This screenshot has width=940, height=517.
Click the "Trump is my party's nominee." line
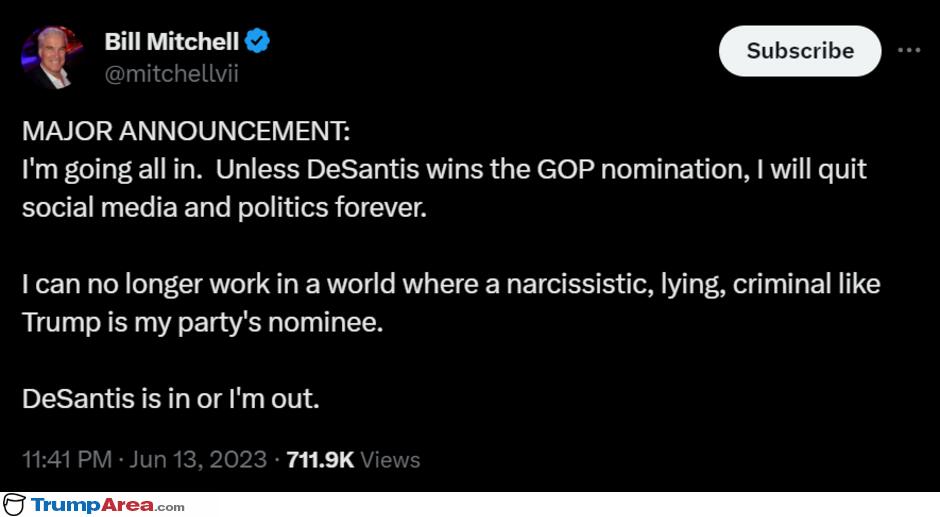point(203,323)
